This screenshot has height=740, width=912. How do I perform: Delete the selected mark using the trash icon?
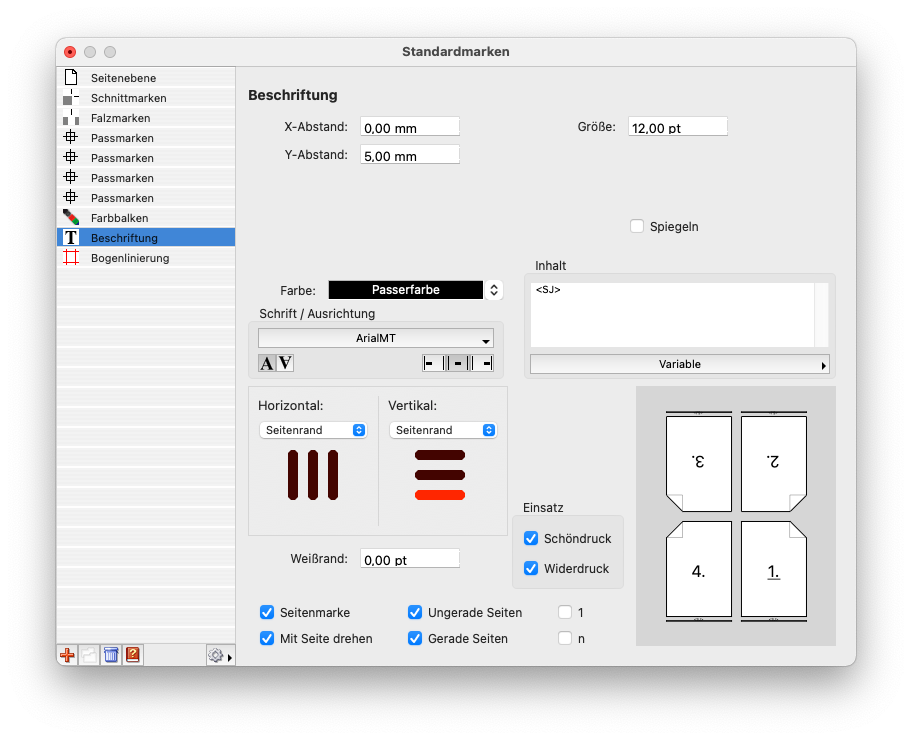(x=111, y=655)
